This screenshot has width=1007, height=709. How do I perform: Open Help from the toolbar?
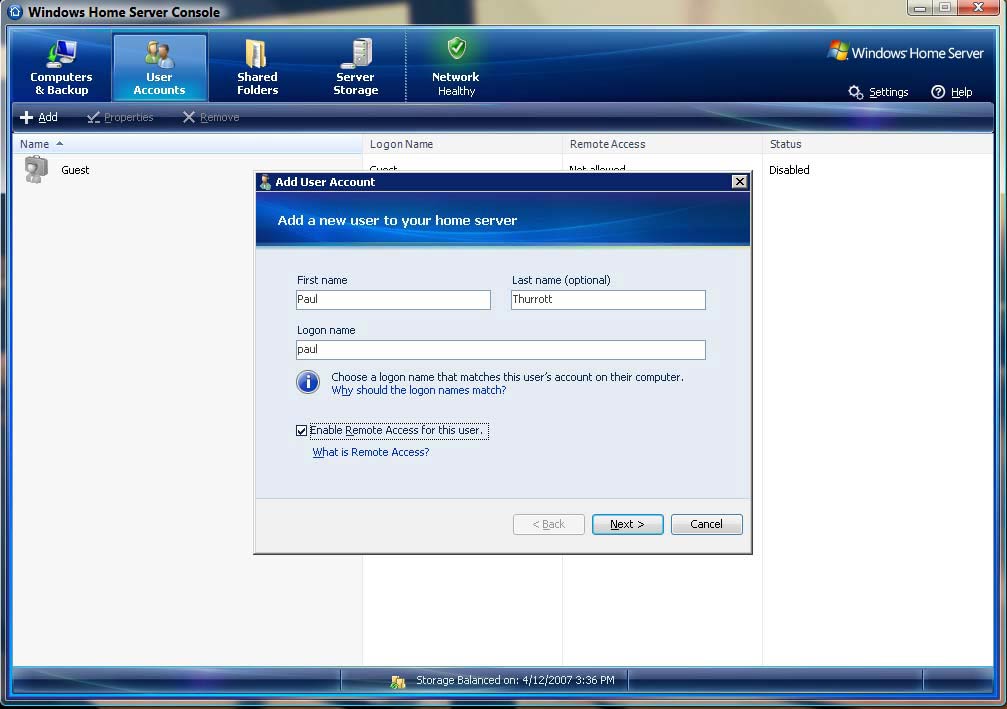[x=951, y=92]
